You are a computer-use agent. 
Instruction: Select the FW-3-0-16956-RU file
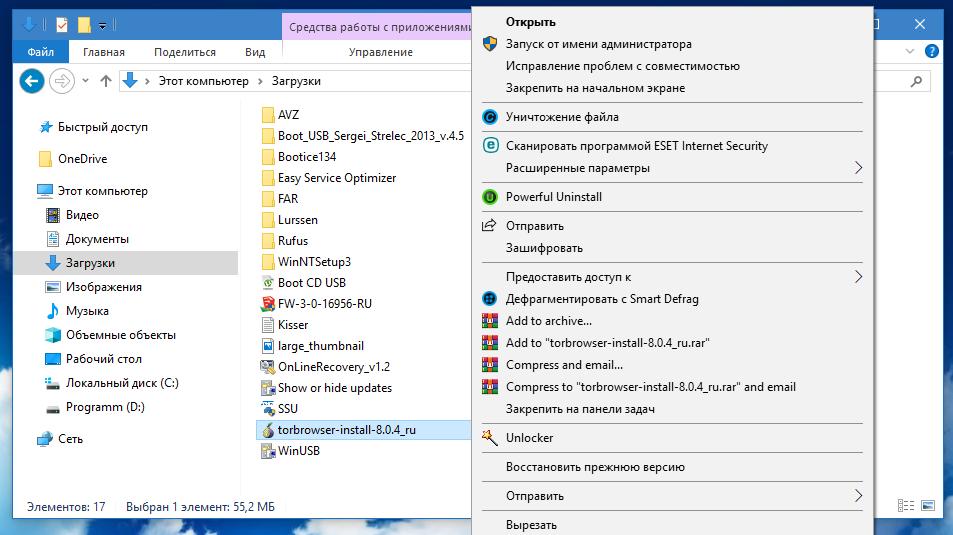click(x=325, y=303)
